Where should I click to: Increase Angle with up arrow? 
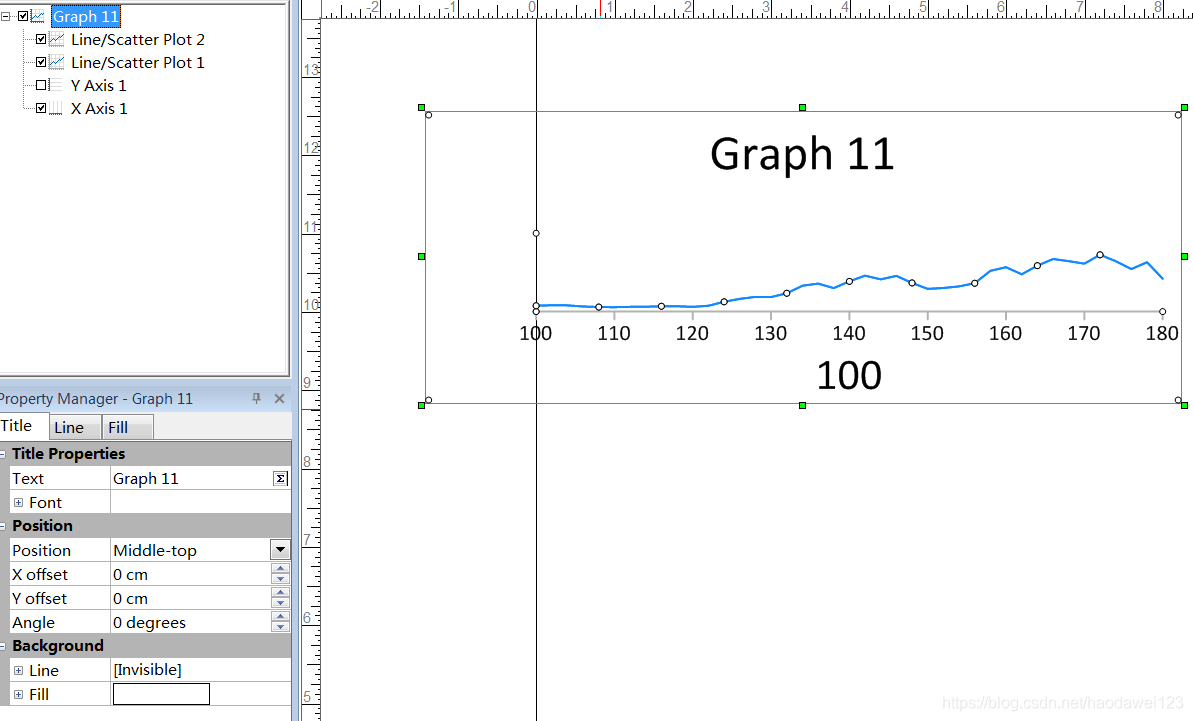coord(281,617)
